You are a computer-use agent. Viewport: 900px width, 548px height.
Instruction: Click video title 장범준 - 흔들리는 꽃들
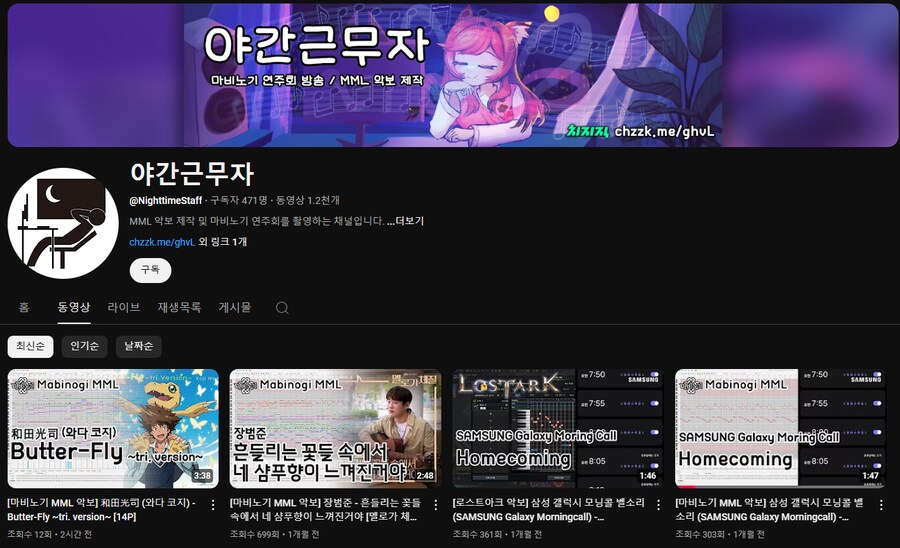point(325,510)
